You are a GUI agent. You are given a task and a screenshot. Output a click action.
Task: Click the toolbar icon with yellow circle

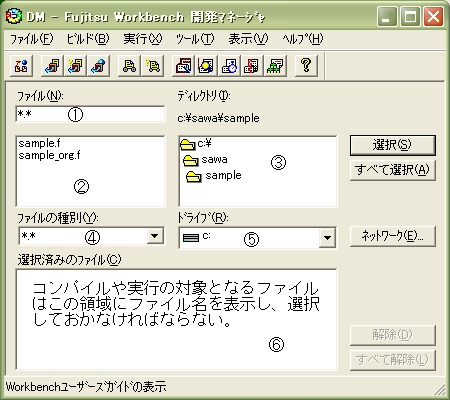coord(206,65)
